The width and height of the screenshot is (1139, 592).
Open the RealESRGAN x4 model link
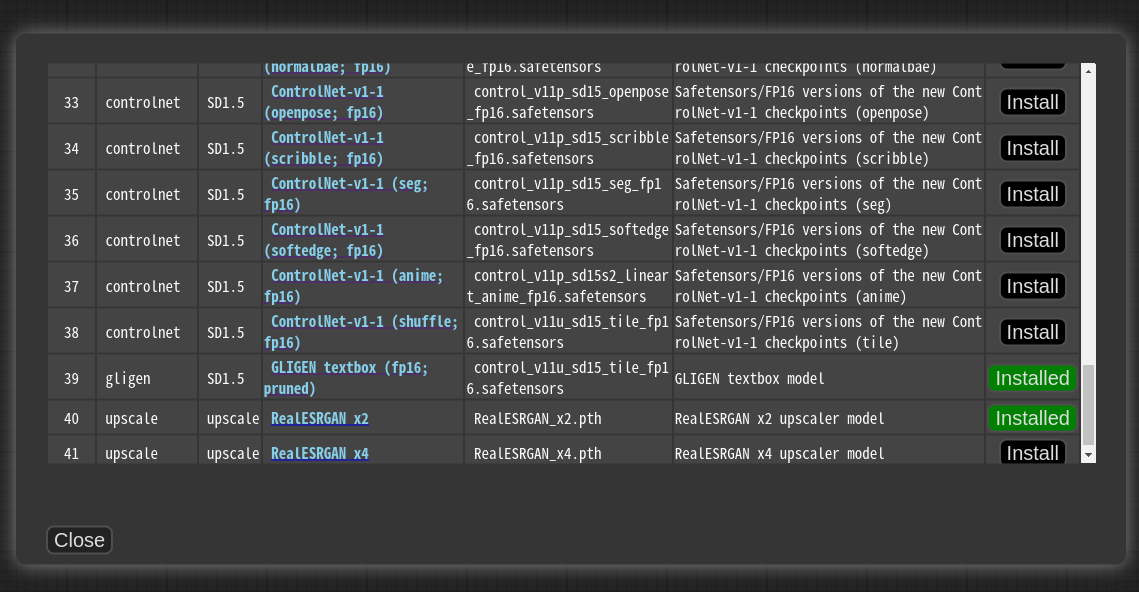[319, 453]
